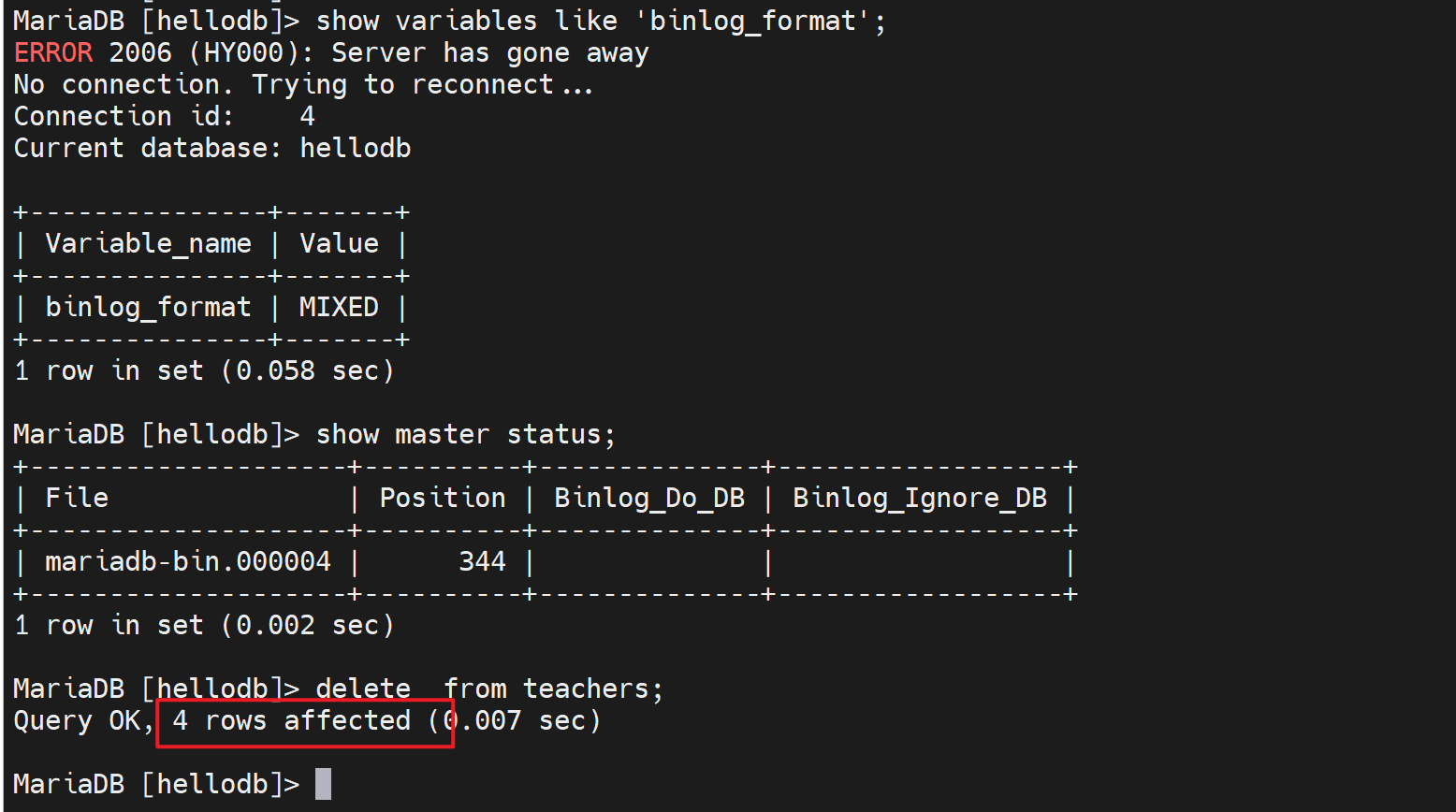Click the binlog_format cell in the results table
Screen dimensions: 1456x812
(148, 307)
